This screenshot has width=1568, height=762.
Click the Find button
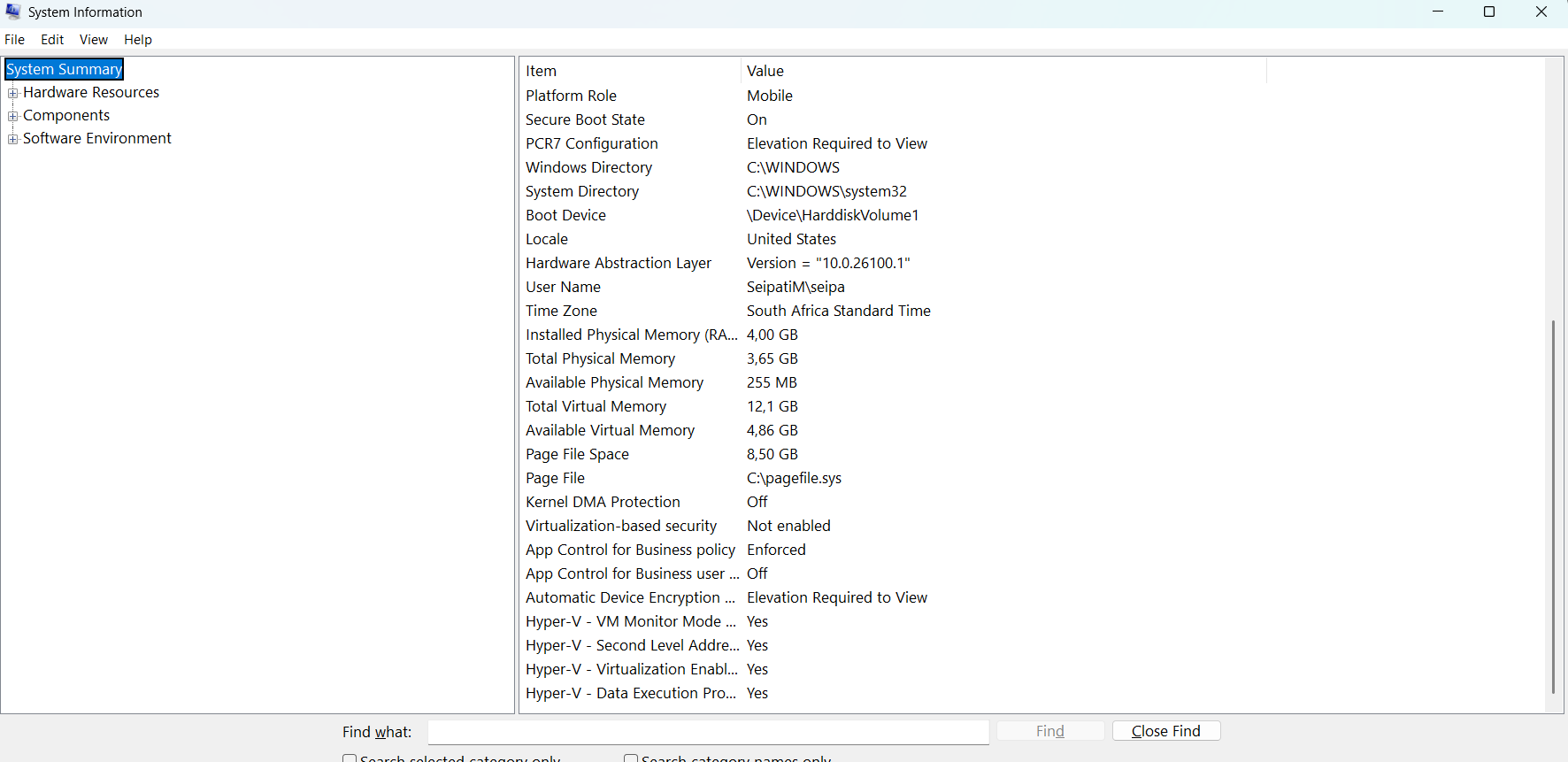coord(1050,731)
